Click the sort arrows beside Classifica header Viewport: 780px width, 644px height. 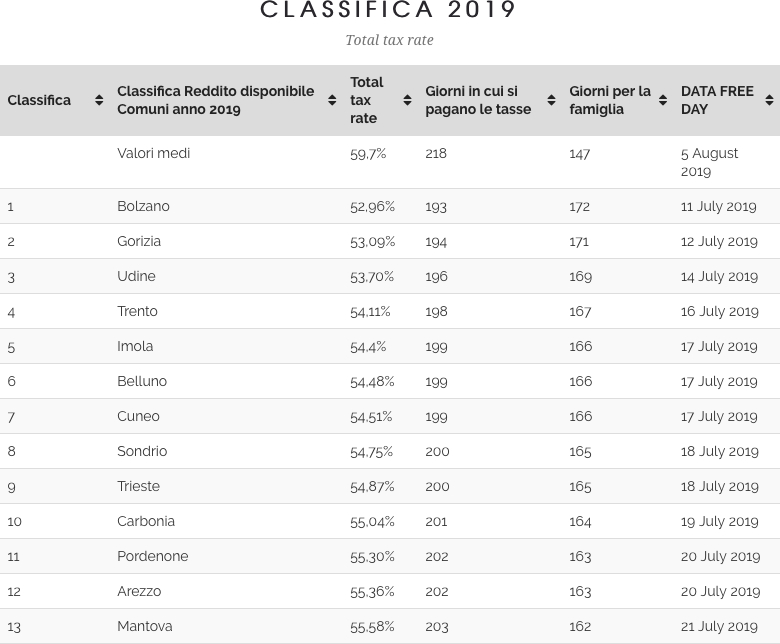[x=99, y=100]
